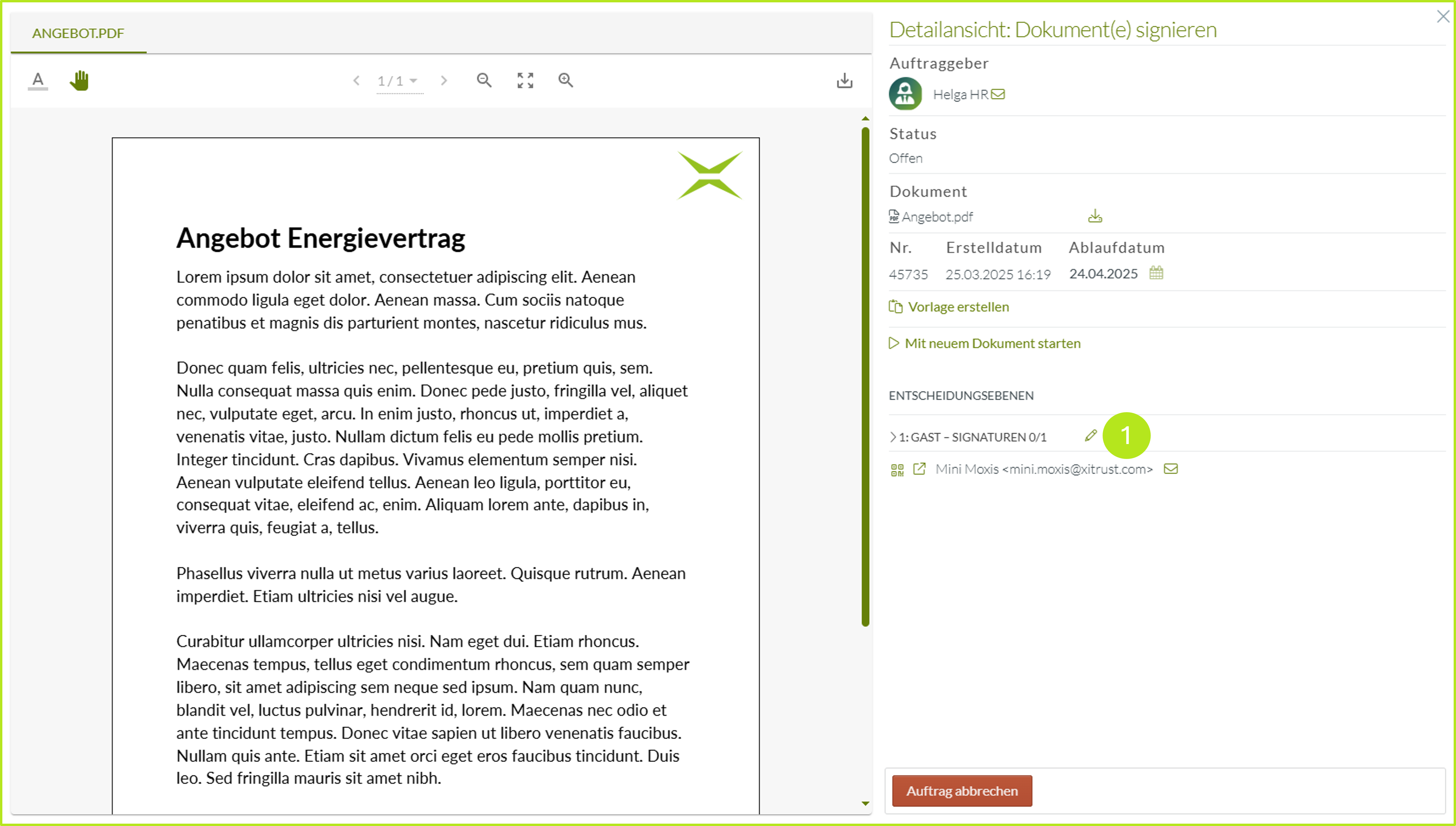Screen dimensions: 1456x826
Task: Email the Auftraggeber Helga HR
Action: pyautogui.click(x=998, y=94)
